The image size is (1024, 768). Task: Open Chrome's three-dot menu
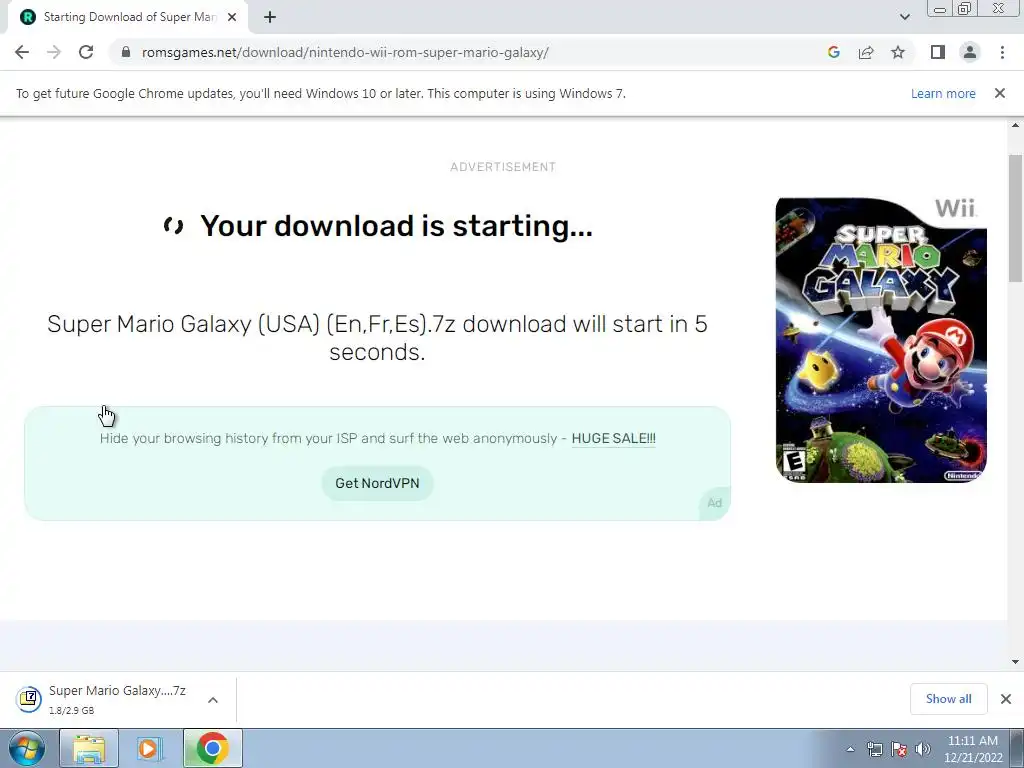click(1002, 52)
